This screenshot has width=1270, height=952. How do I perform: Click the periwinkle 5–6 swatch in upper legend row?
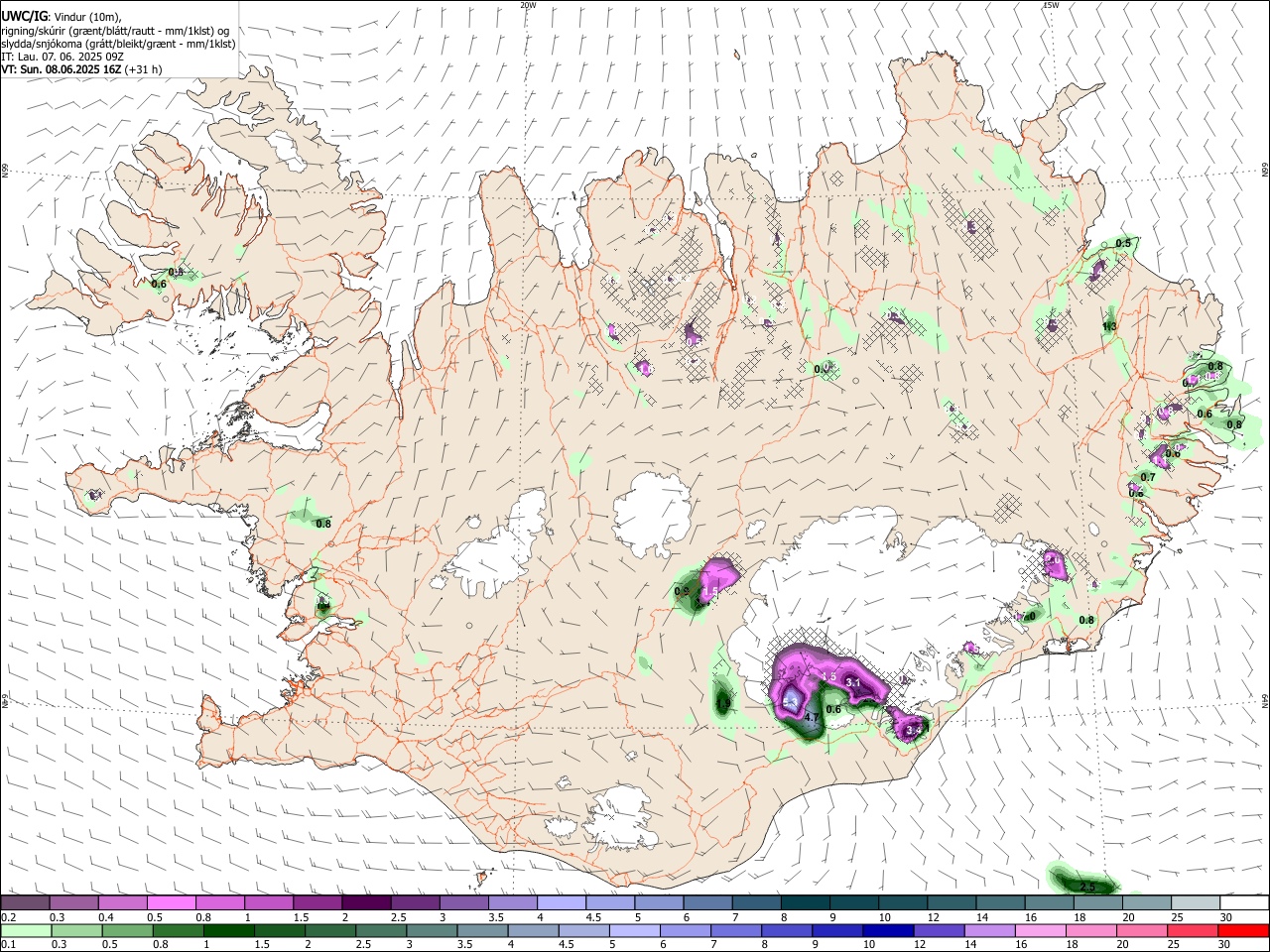(660, 902)
